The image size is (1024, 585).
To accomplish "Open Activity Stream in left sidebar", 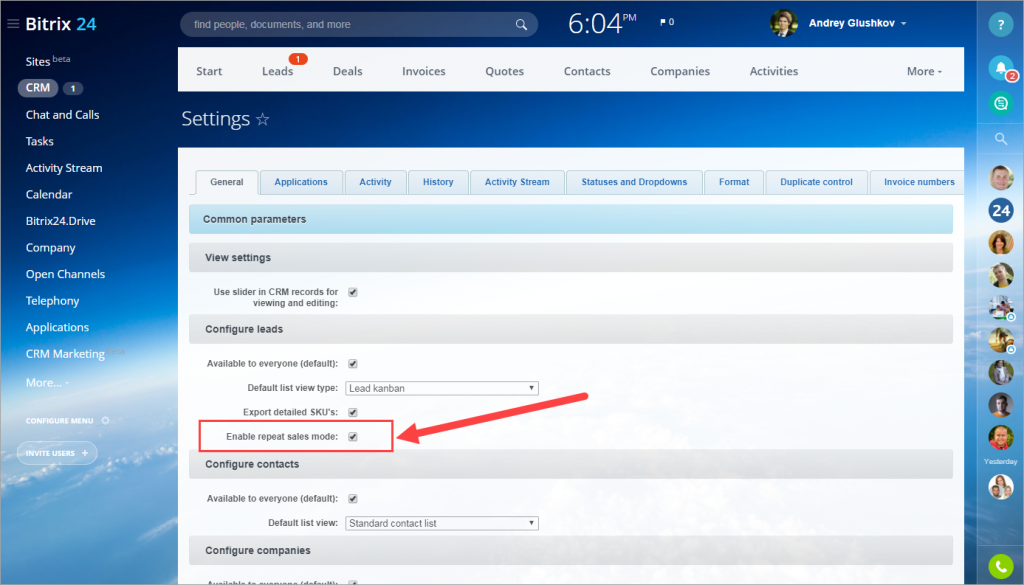I will (x=64, y=168).
